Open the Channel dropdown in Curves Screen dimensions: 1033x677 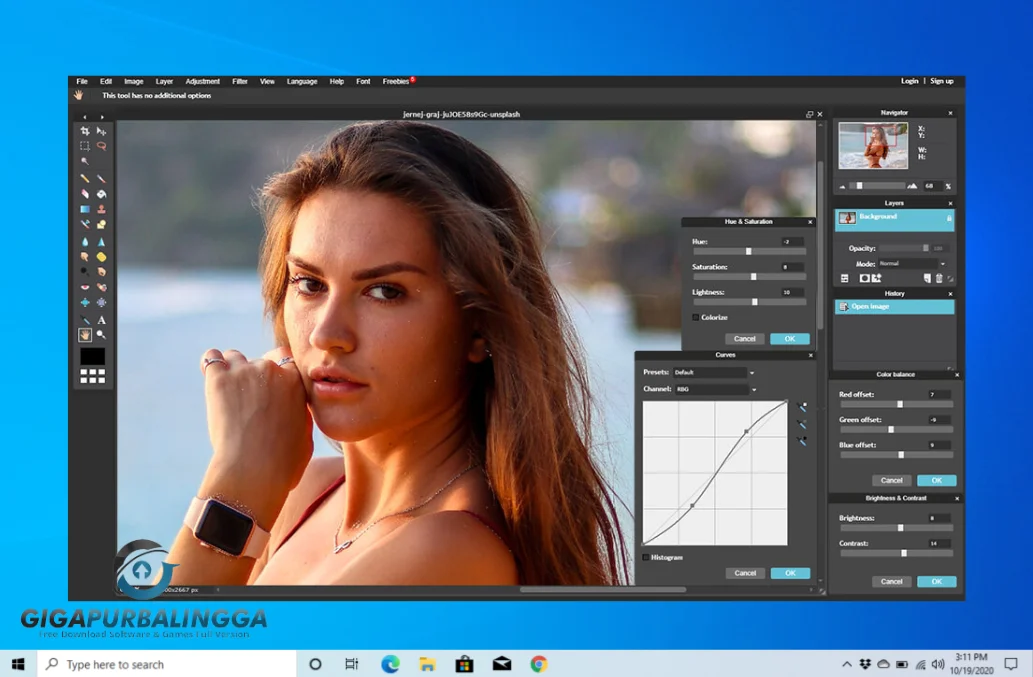[x=715, y=387]
